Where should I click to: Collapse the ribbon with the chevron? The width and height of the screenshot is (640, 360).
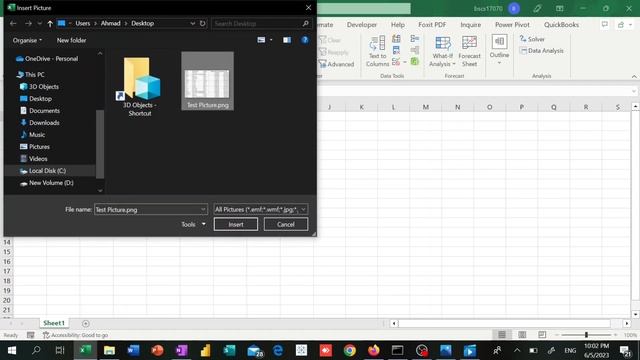point(634,76)
